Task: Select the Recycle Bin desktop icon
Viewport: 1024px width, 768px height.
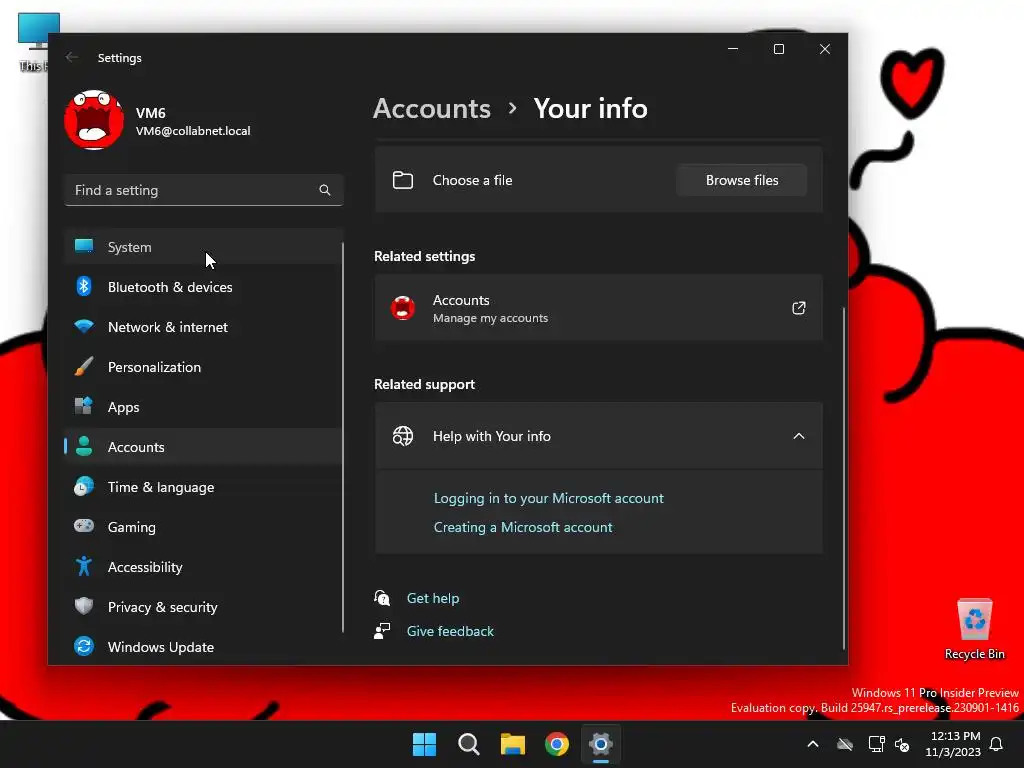Action: click(974, 630)
